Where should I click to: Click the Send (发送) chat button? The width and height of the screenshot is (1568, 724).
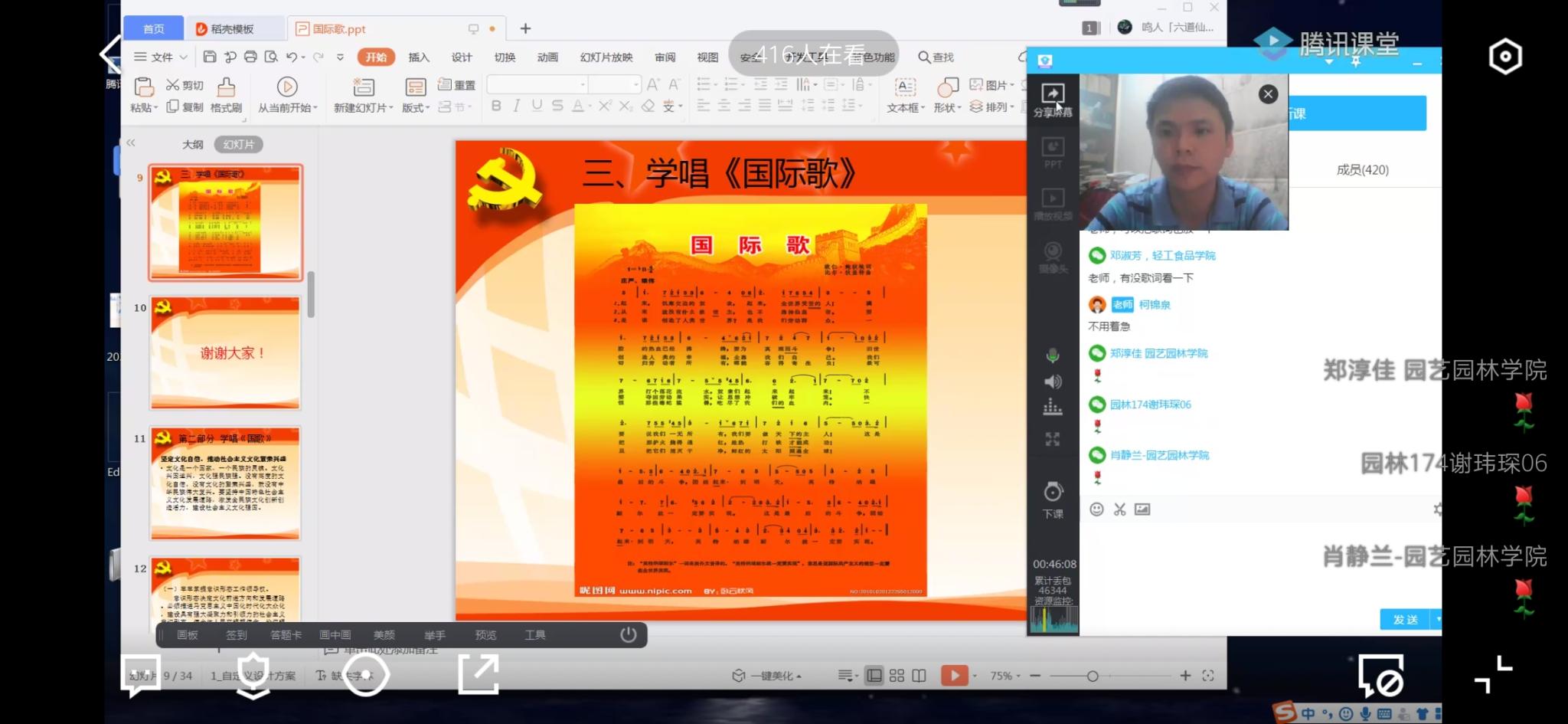coord(1405,619)
